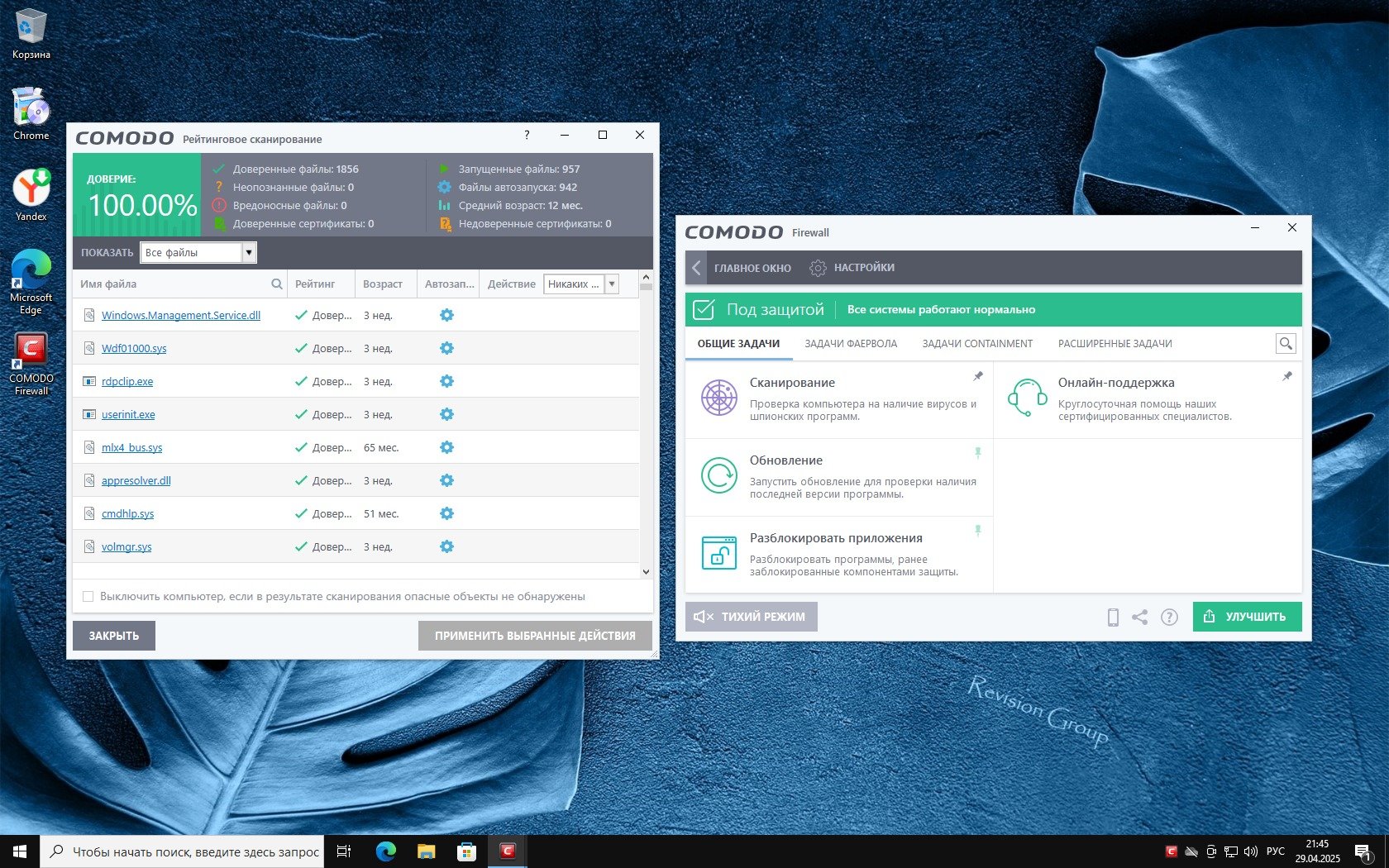Click the Windows taskbar search field
The width and height of the screenshot is (1389, 868).
(x=194, y=851)
